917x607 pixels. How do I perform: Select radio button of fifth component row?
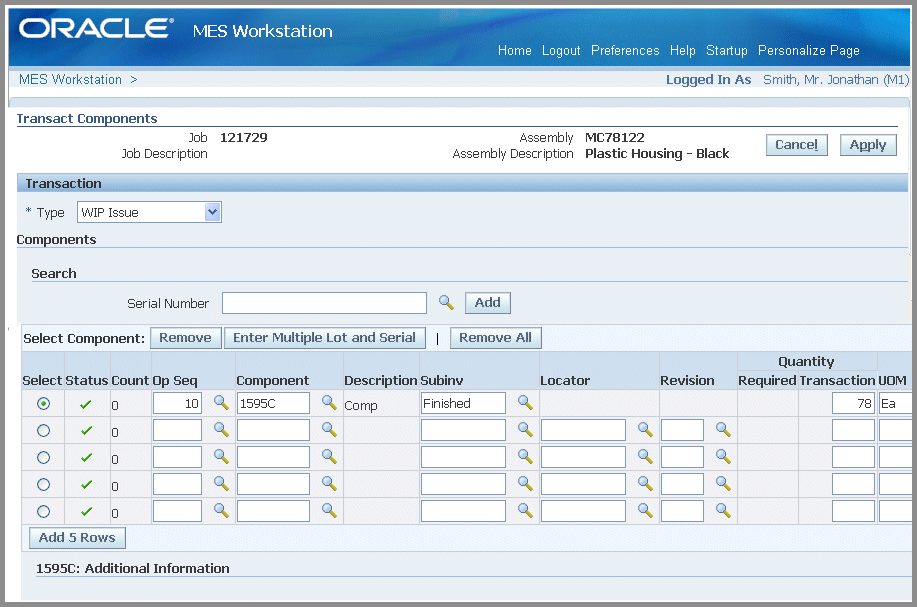coord(43,511)
